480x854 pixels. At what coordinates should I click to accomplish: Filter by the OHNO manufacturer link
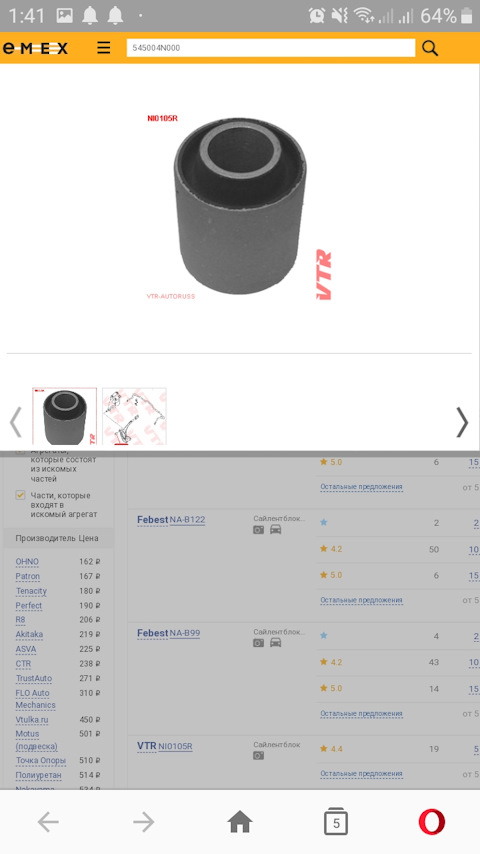(27, 562)
